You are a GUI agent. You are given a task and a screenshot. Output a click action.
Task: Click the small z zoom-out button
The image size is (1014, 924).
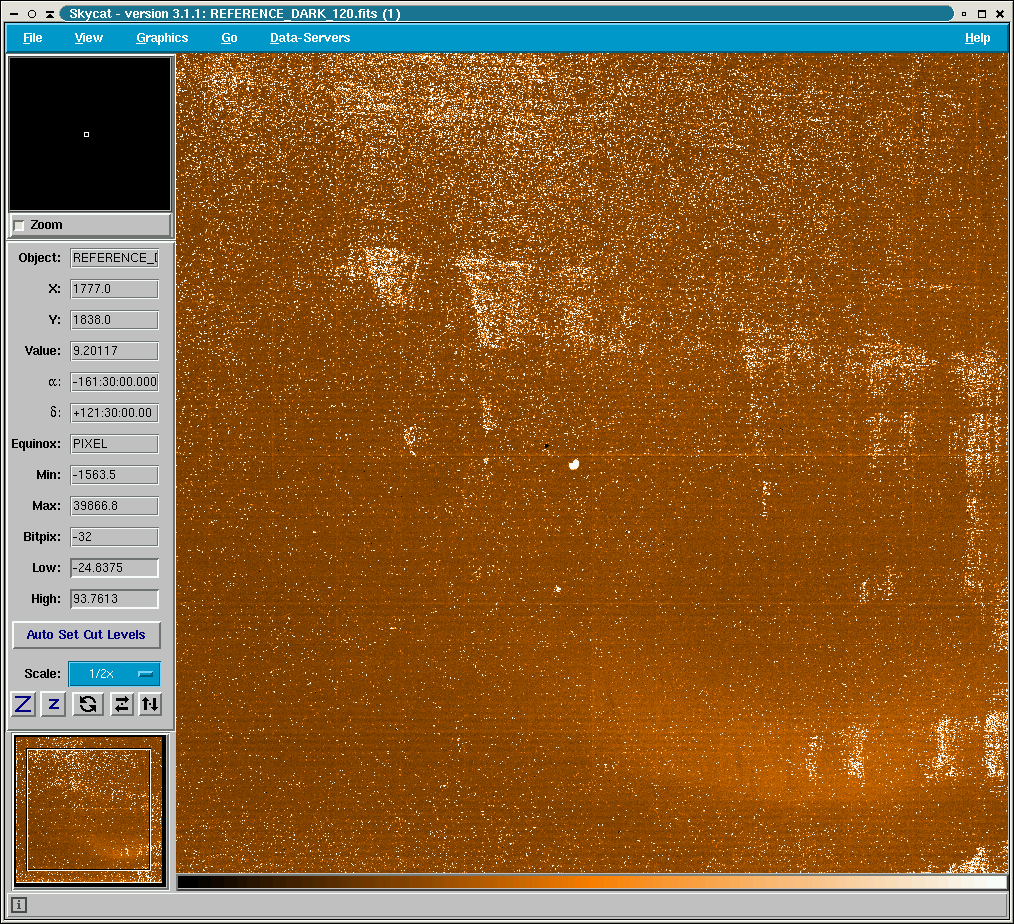[54, 704]
